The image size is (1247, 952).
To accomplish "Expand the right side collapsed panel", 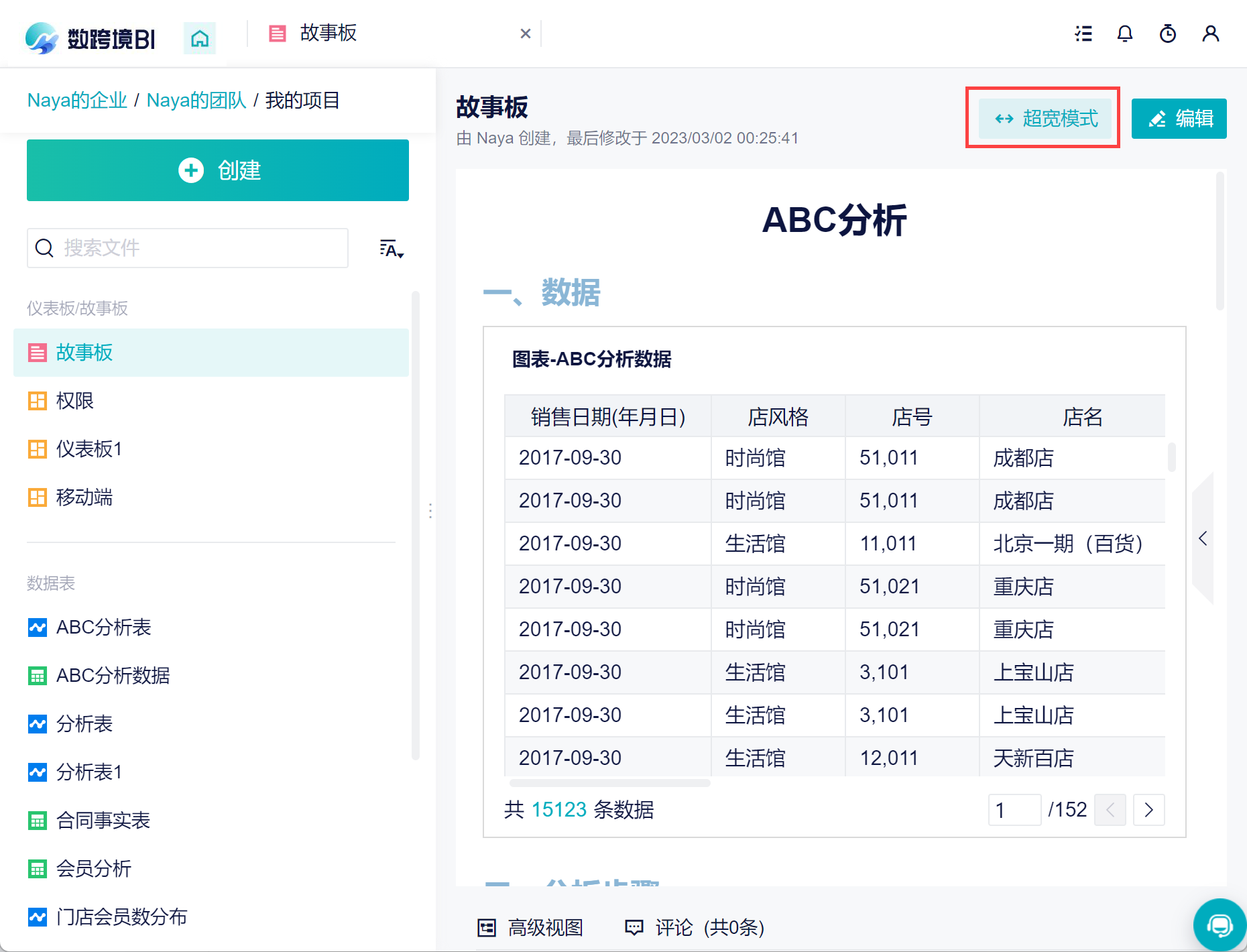I will [x=1203, y=538].
